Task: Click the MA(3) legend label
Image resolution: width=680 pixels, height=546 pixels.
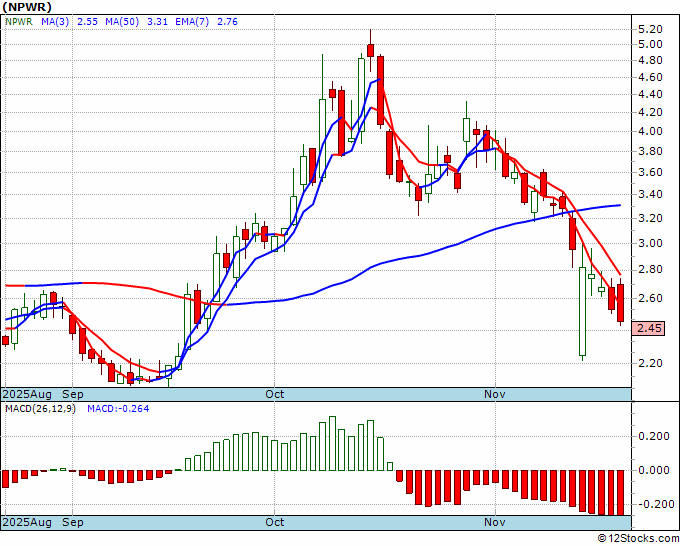Action: tap(55, 21)
